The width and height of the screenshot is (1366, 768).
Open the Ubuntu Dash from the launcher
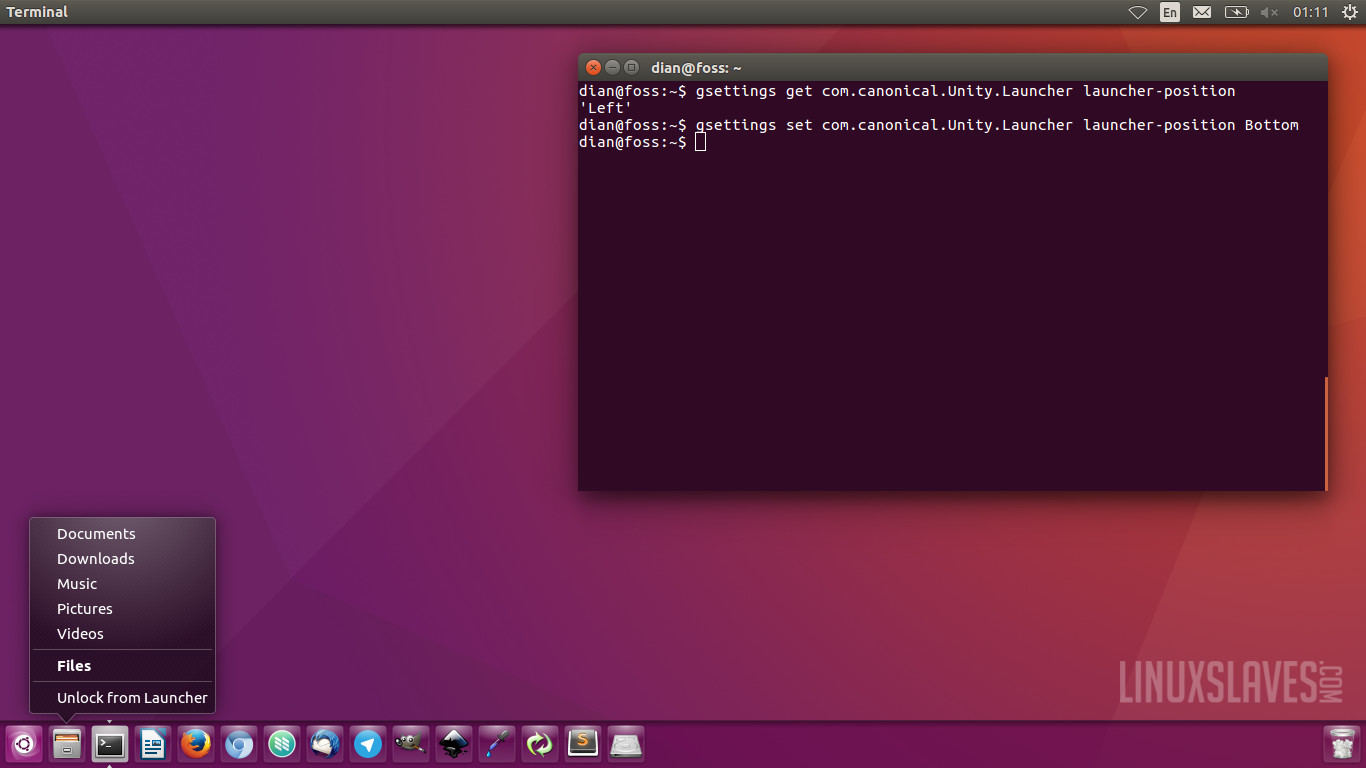[x=24, y=744]
